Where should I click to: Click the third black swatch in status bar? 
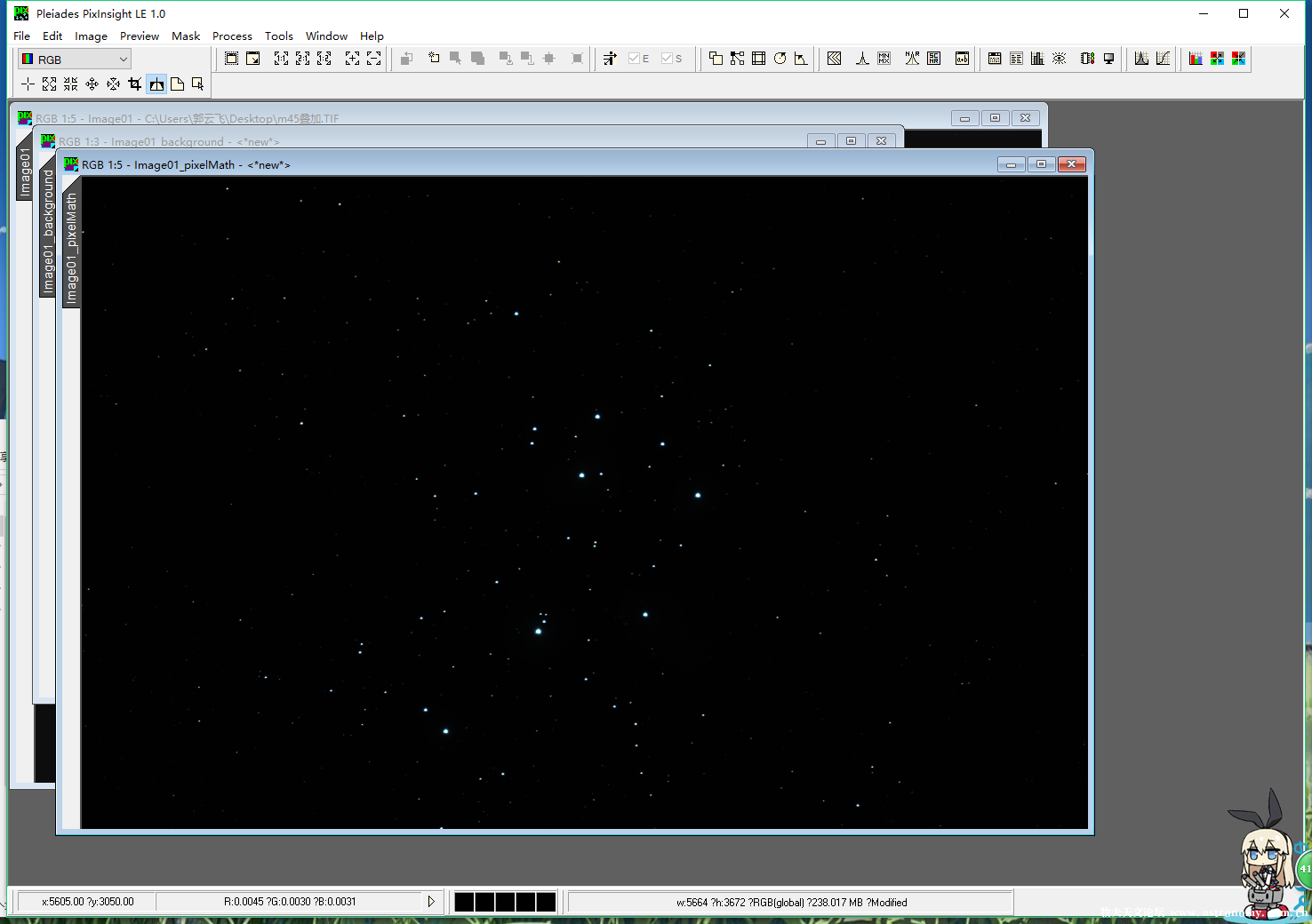tap(505, 902)
